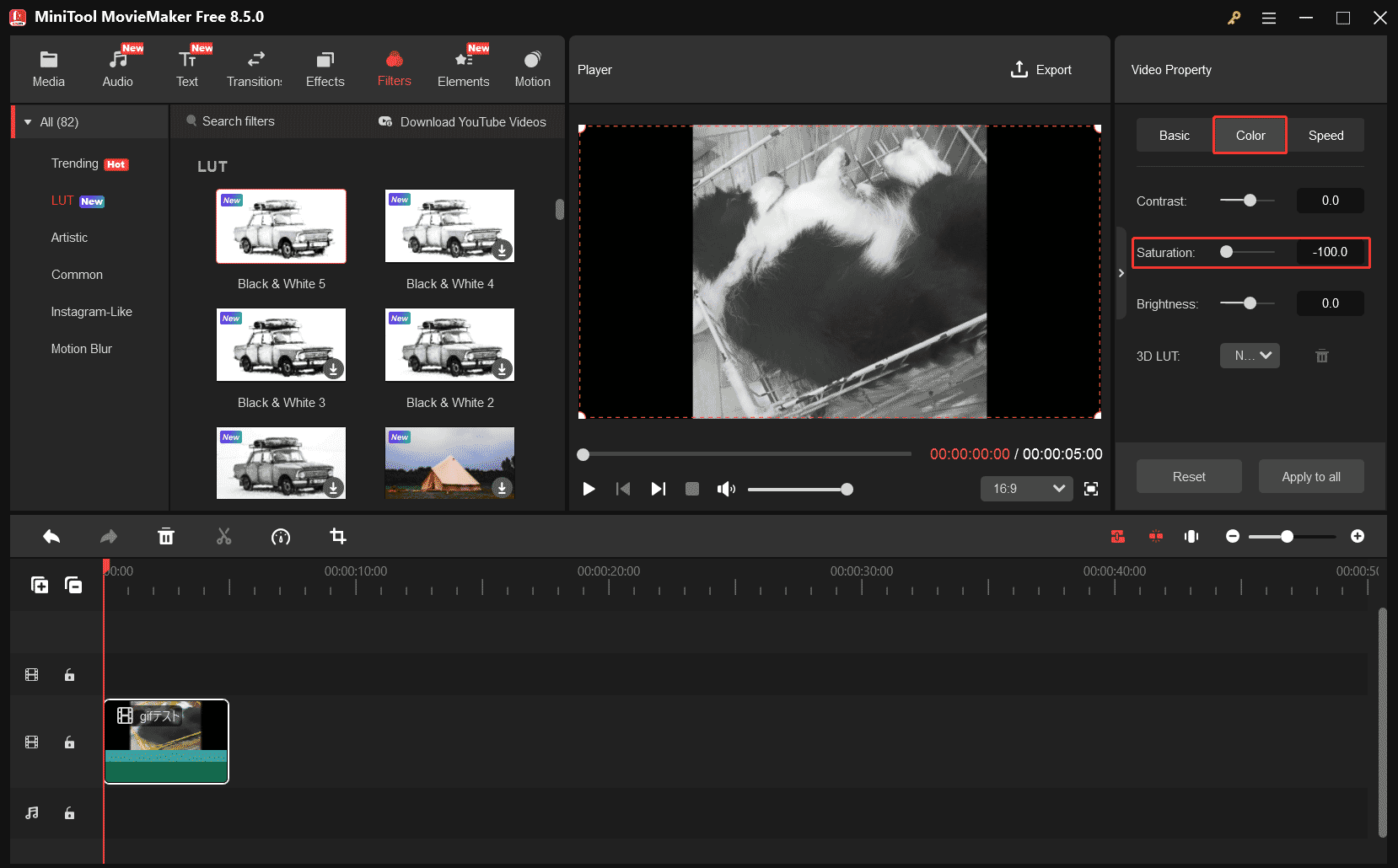Viewport: 1398px width, 868px height.
Task: Click the Undo icon
Action: point(51,536)
